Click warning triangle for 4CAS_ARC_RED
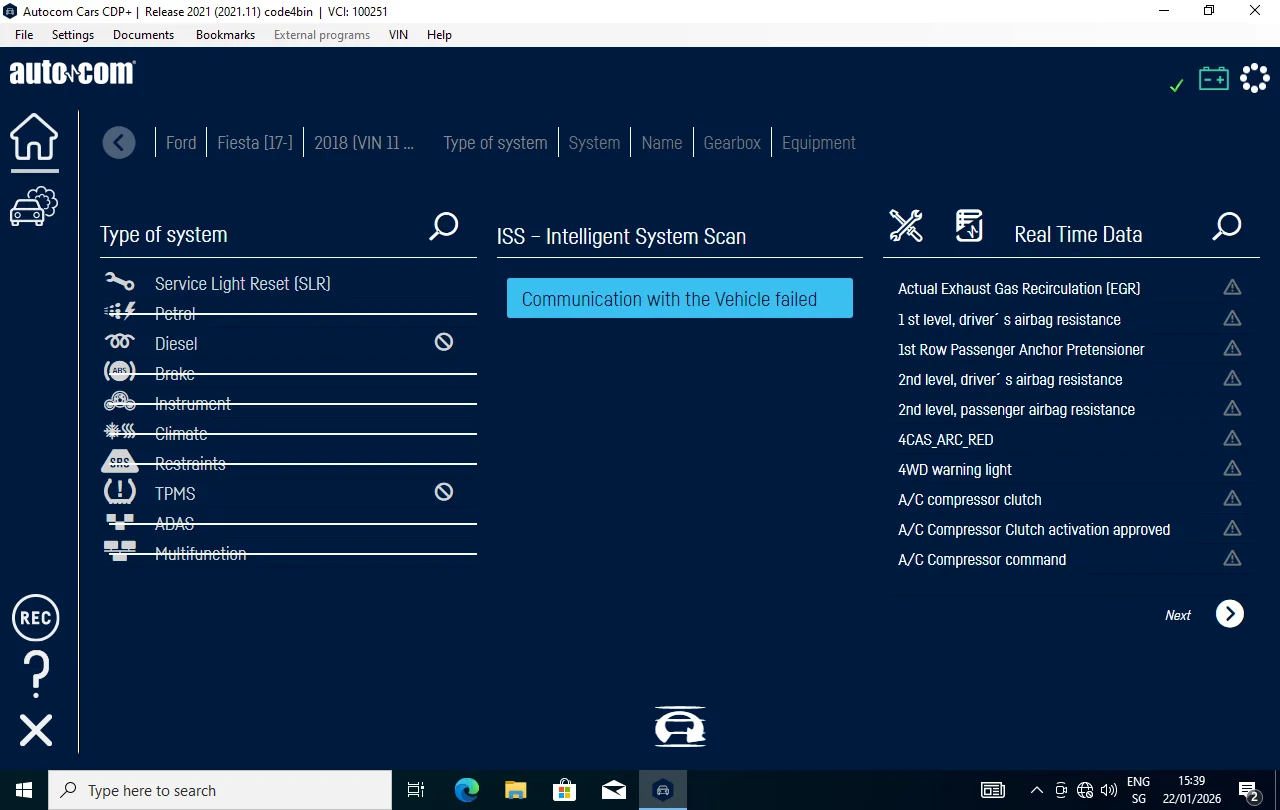This screenshot has height=810, width=1280. [1232, 438]
